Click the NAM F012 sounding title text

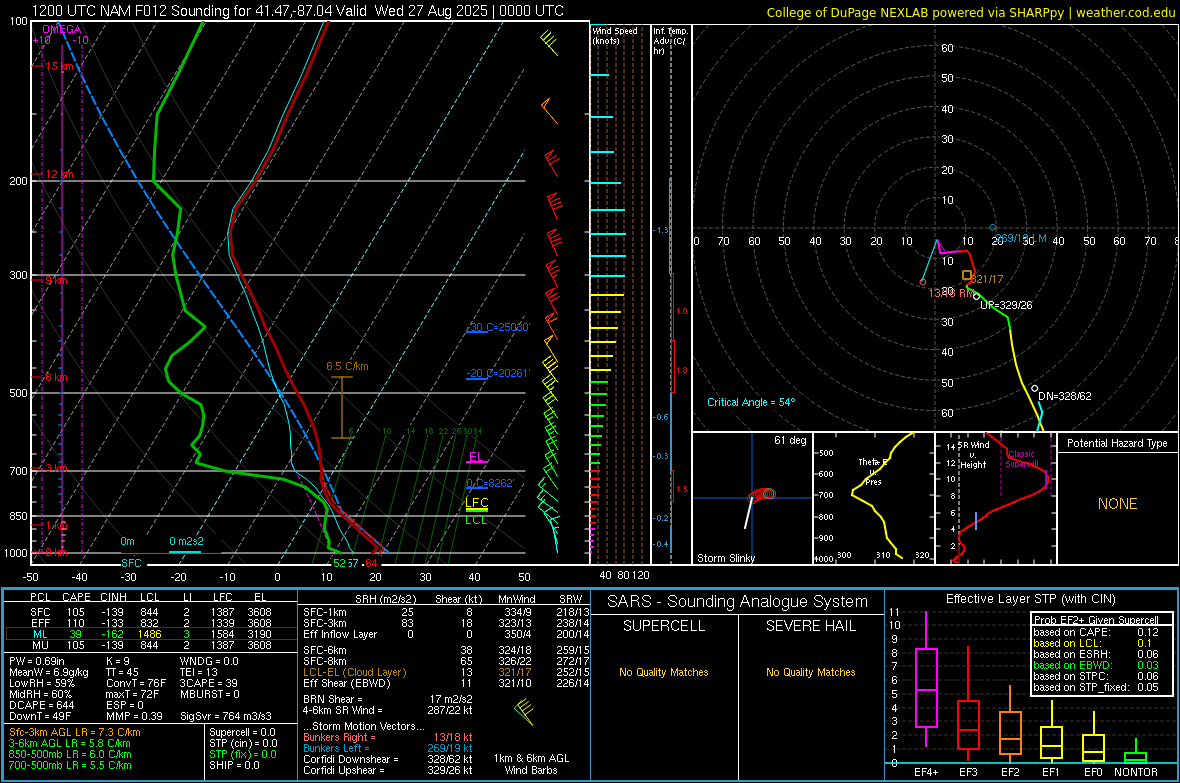click(x=297, y=11)
